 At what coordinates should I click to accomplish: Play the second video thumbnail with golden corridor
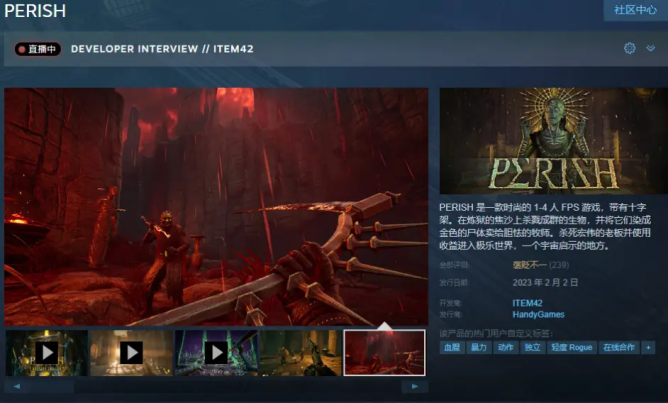coord(131,353)
